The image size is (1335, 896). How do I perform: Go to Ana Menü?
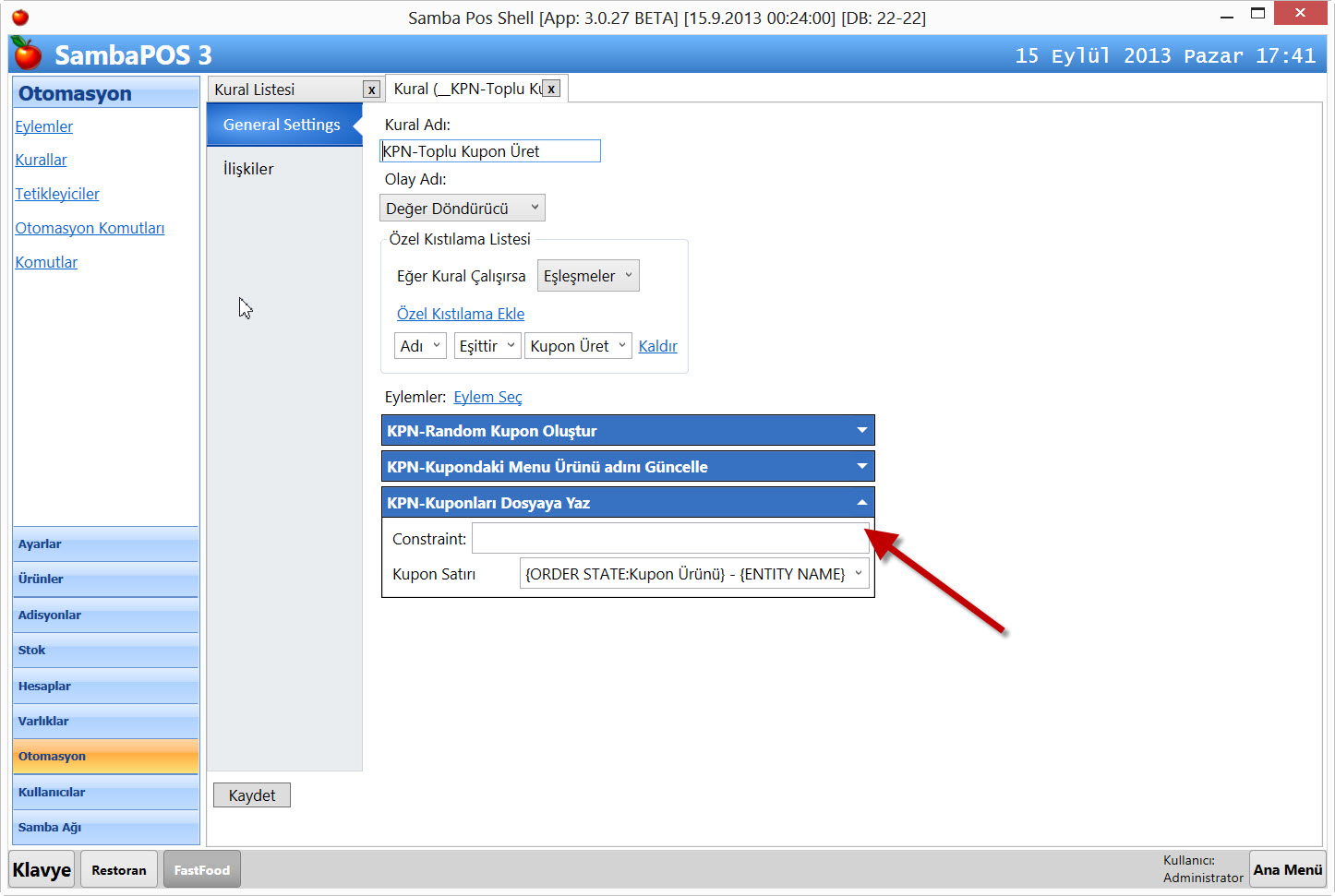tap(1287, 869)
